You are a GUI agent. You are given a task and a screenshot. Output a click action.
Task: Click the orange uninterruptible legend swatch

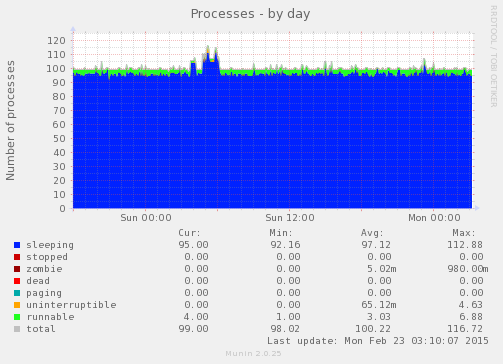(x=17, y=305)
